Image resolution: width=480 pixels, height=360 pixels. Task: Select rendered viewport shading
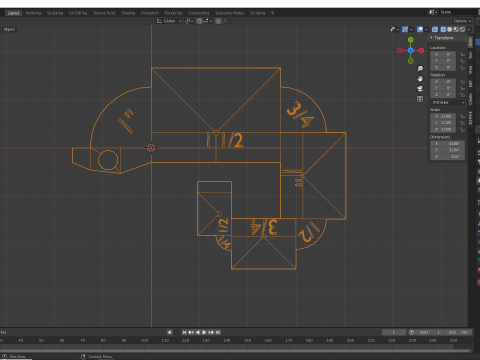(x=462, y=29)
